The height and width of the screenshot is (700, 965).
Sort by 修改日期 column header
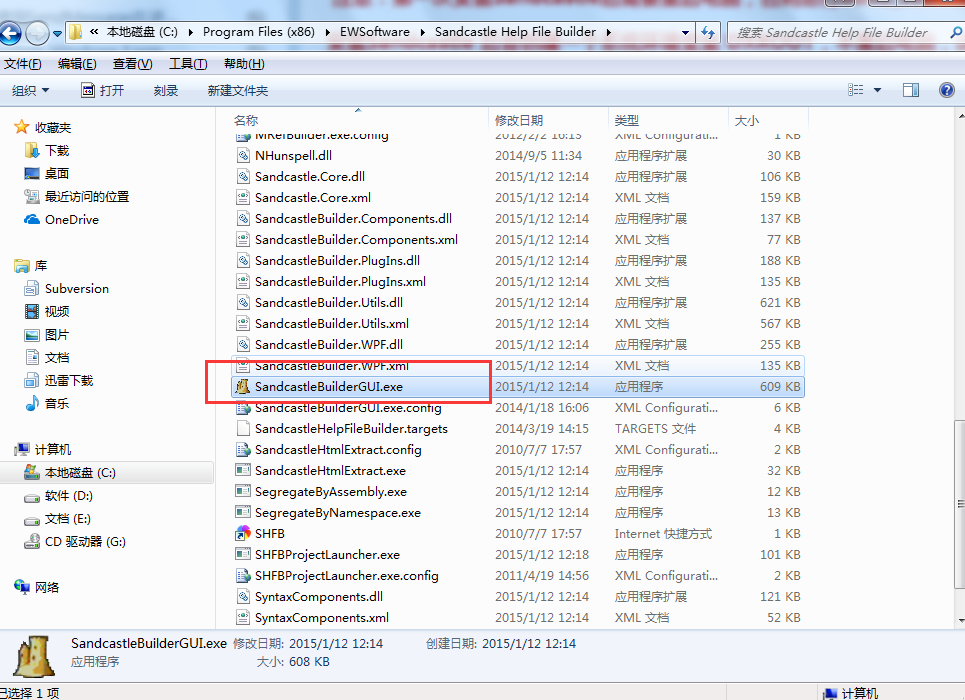click(549, 120)
